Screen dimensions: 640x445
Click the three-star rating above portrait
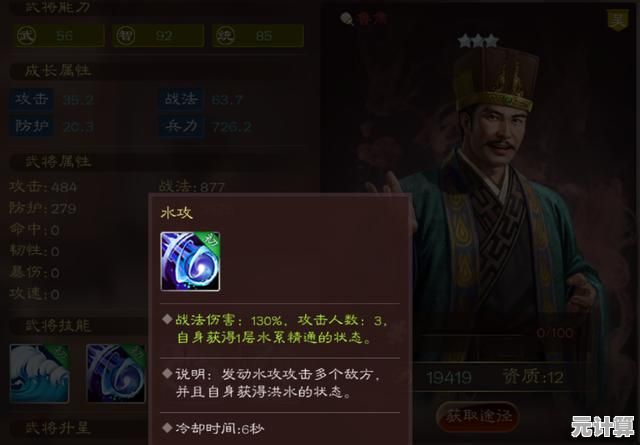tap(478, 41)
